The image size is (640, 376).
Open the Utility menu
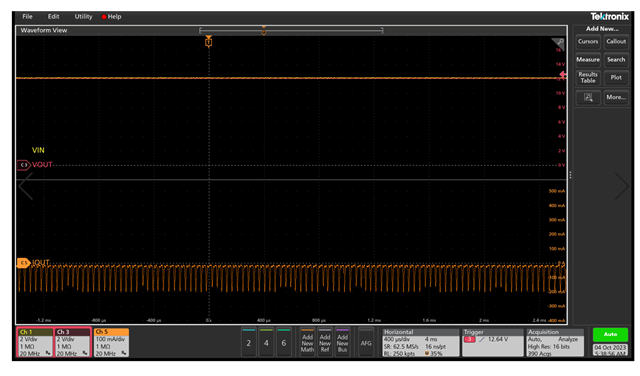pyautogui.click(x=83, y=17)
